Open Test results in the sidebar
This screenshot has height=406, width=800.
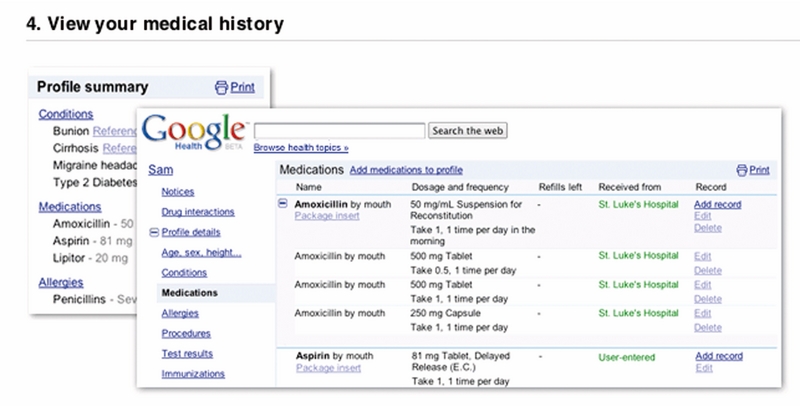[x=187, y=353]
